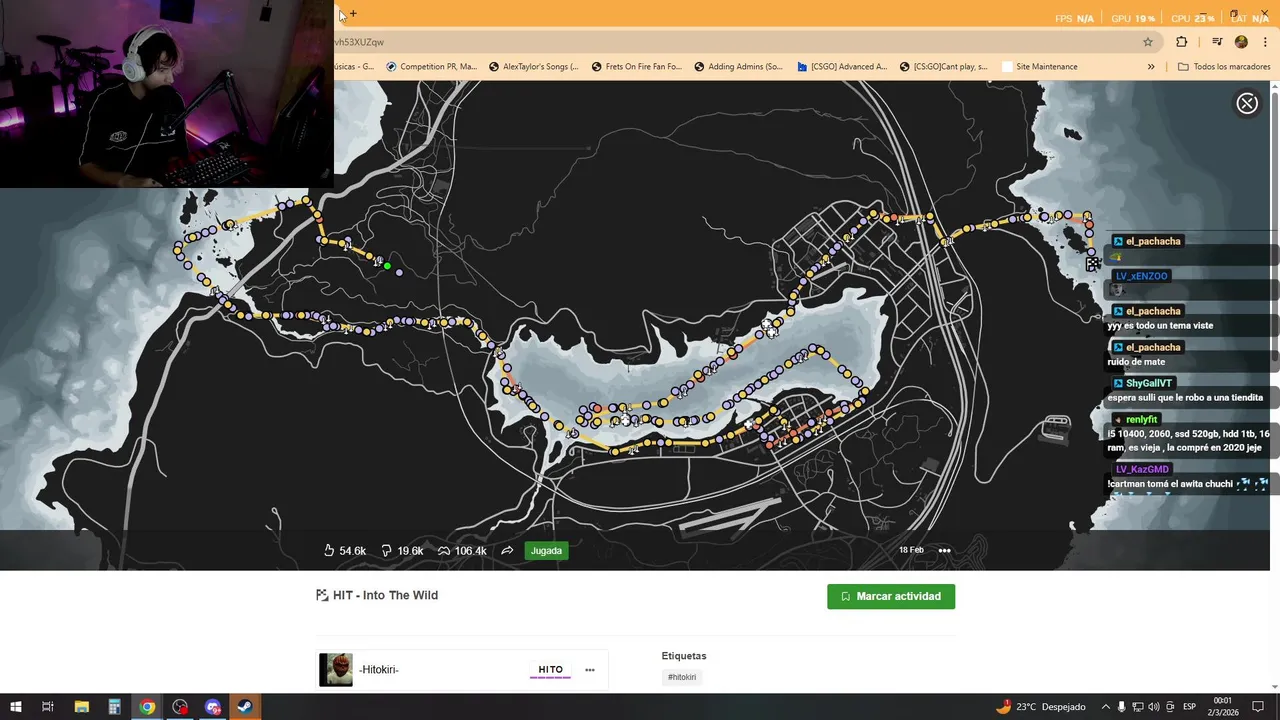Click the cable car icon on the map
The width and height of the screenshot is (1280, 720).
pos(1056,429)
